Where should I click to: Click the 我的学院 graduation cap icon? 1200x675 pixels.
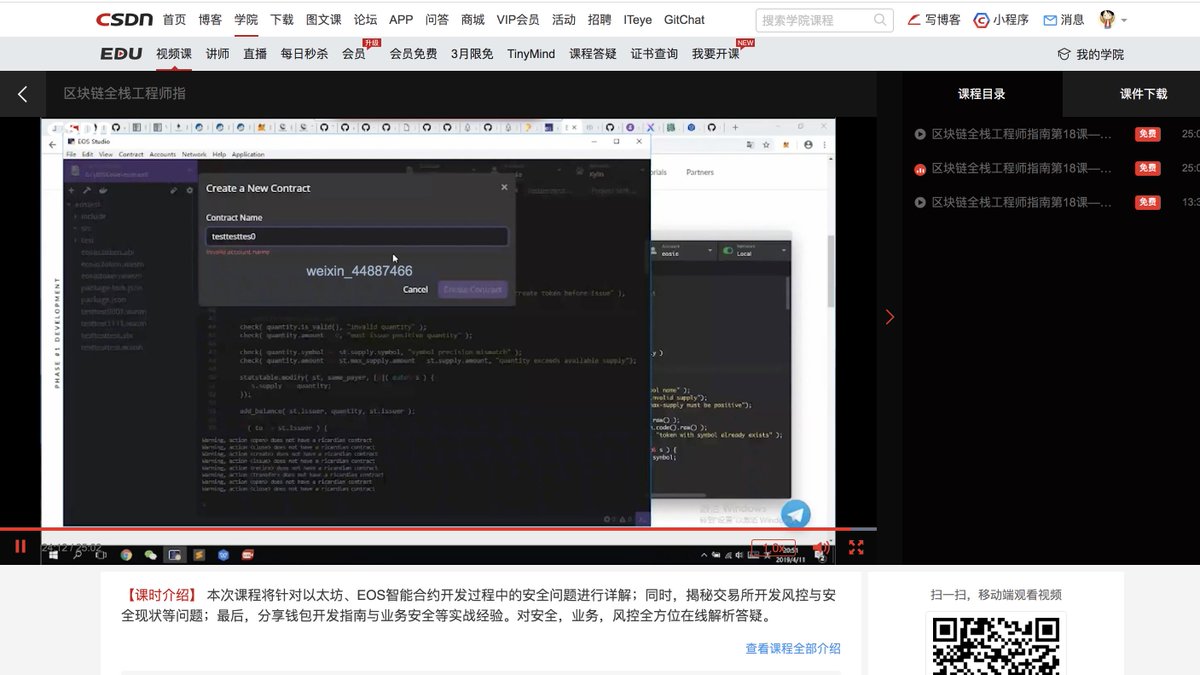coord(1062,54)
